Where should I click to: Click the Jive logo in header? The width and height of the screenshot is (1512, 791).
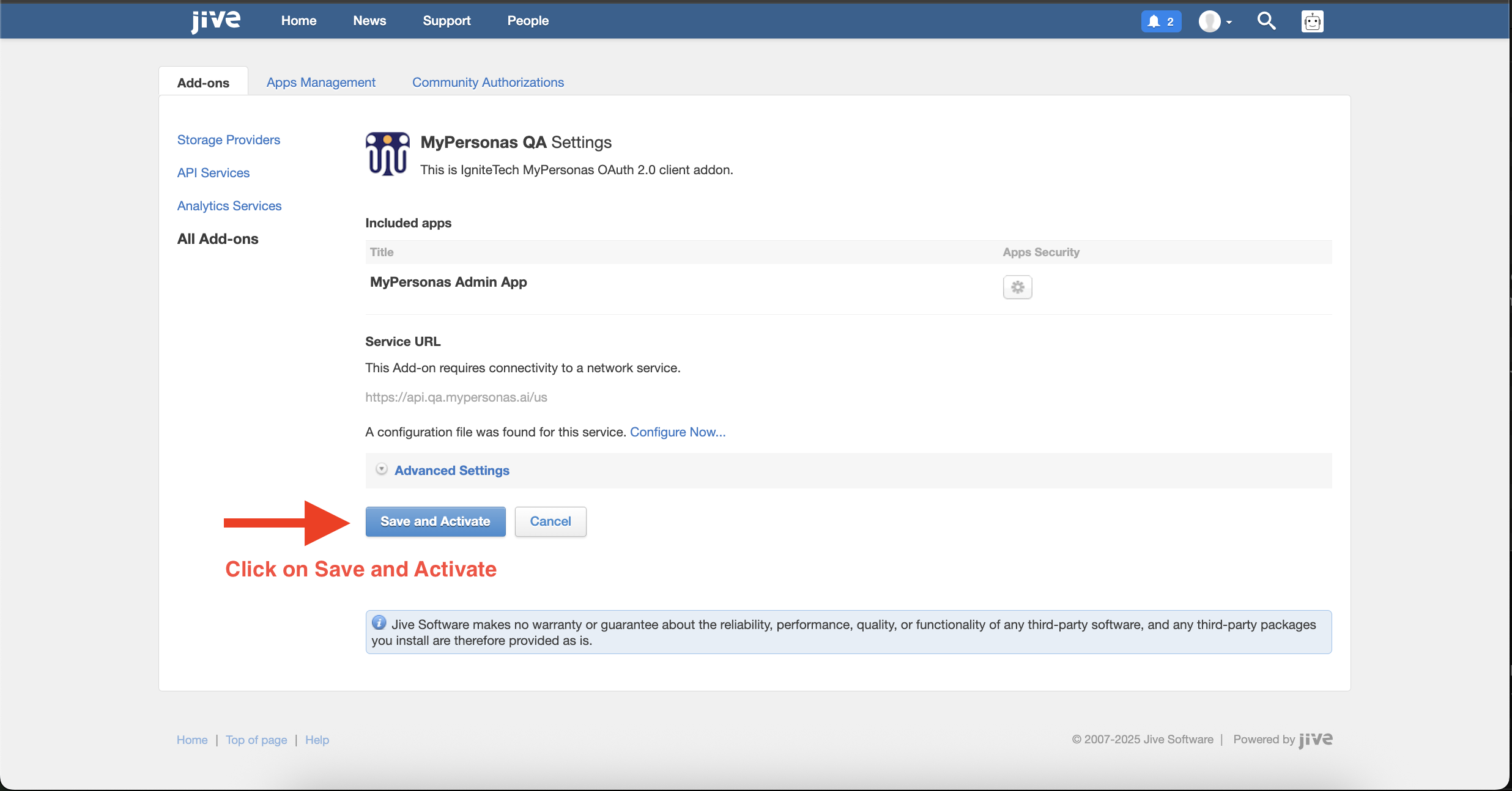click(x=215, y=21)
